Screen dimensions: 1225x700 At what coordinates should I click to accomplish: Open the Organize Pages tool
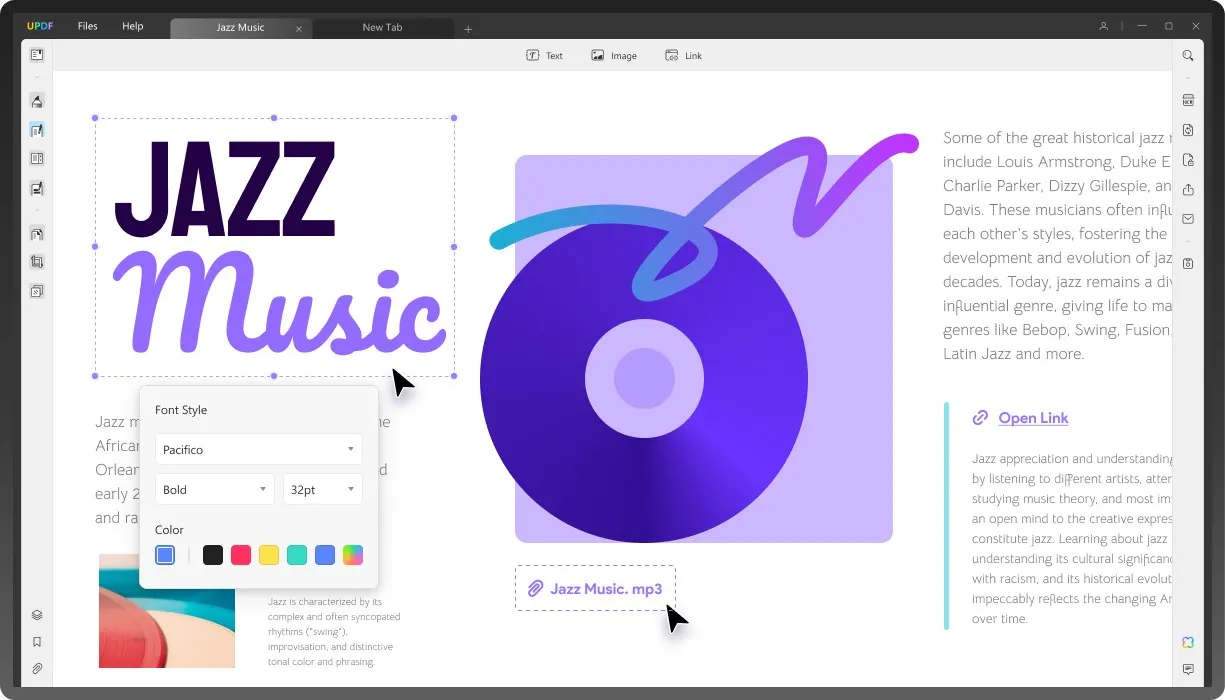pos(37,233)
